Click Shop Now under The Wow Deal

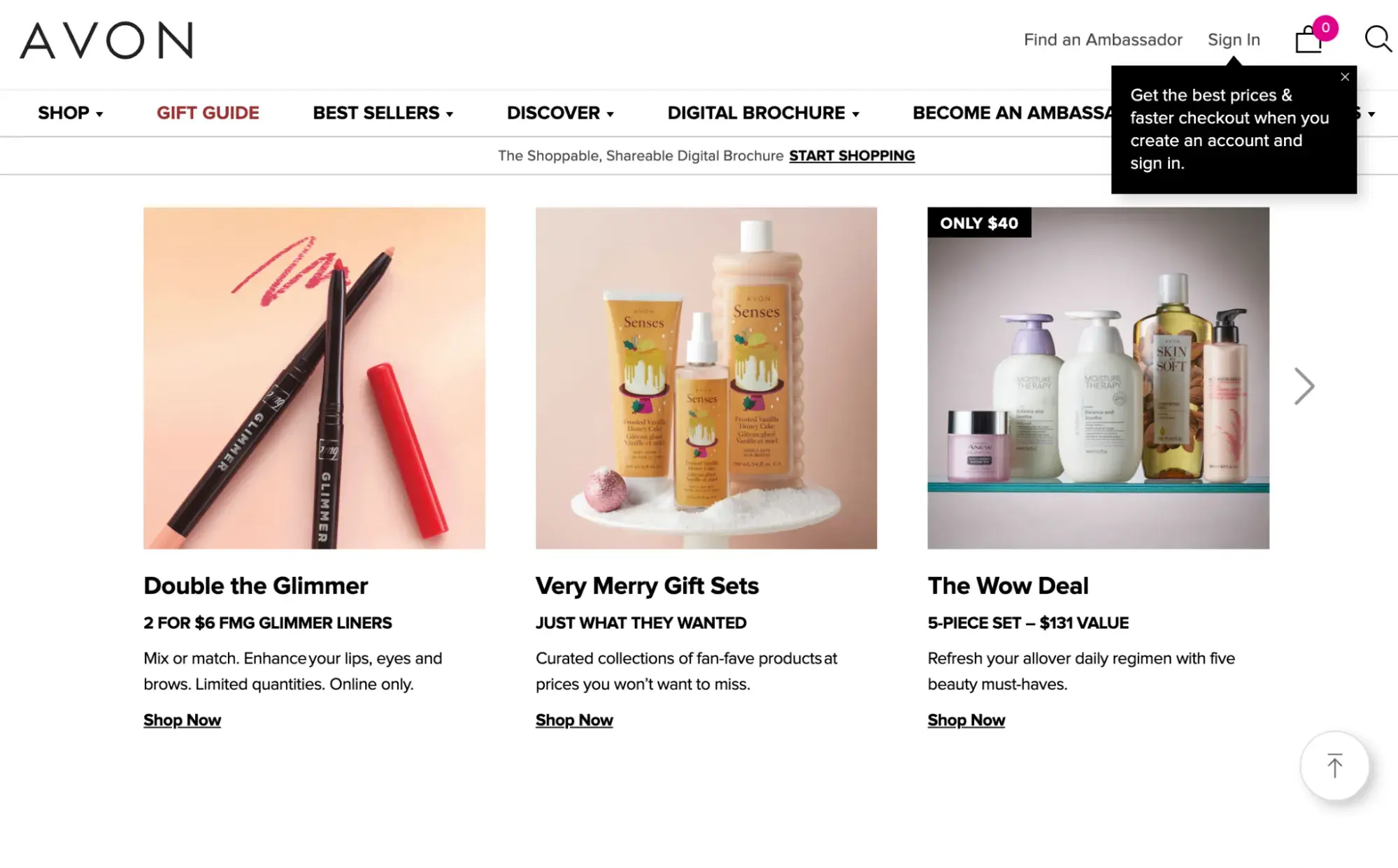[966, 720]
